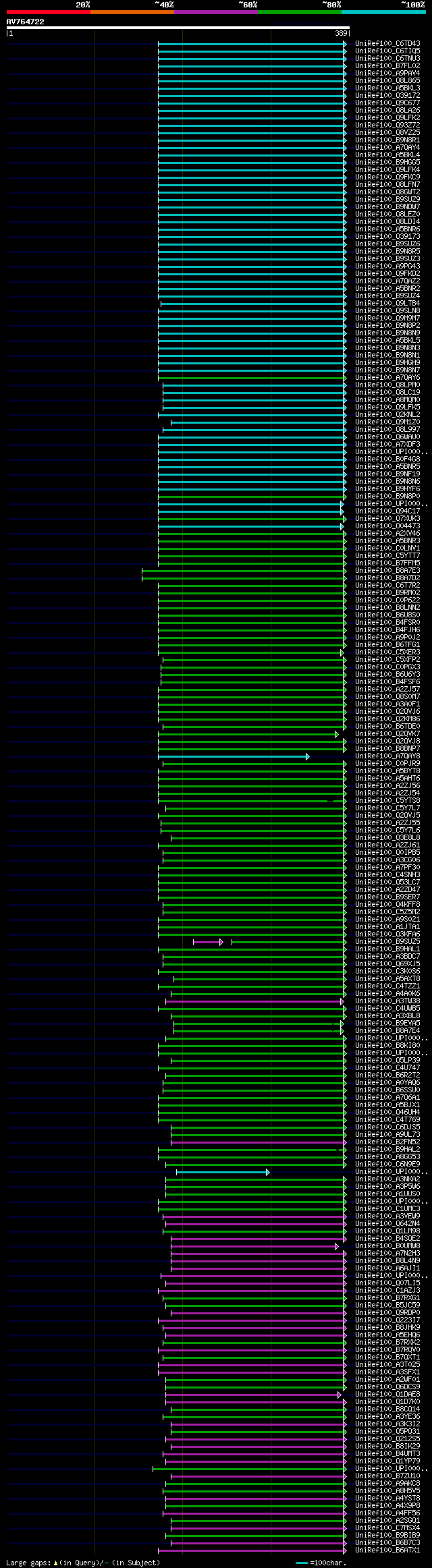The height and width of the screenshot is (1568, 432).
Task: Click the purple alignment bar for UniRef100_A3TW38
Action: coord(256,1001)
